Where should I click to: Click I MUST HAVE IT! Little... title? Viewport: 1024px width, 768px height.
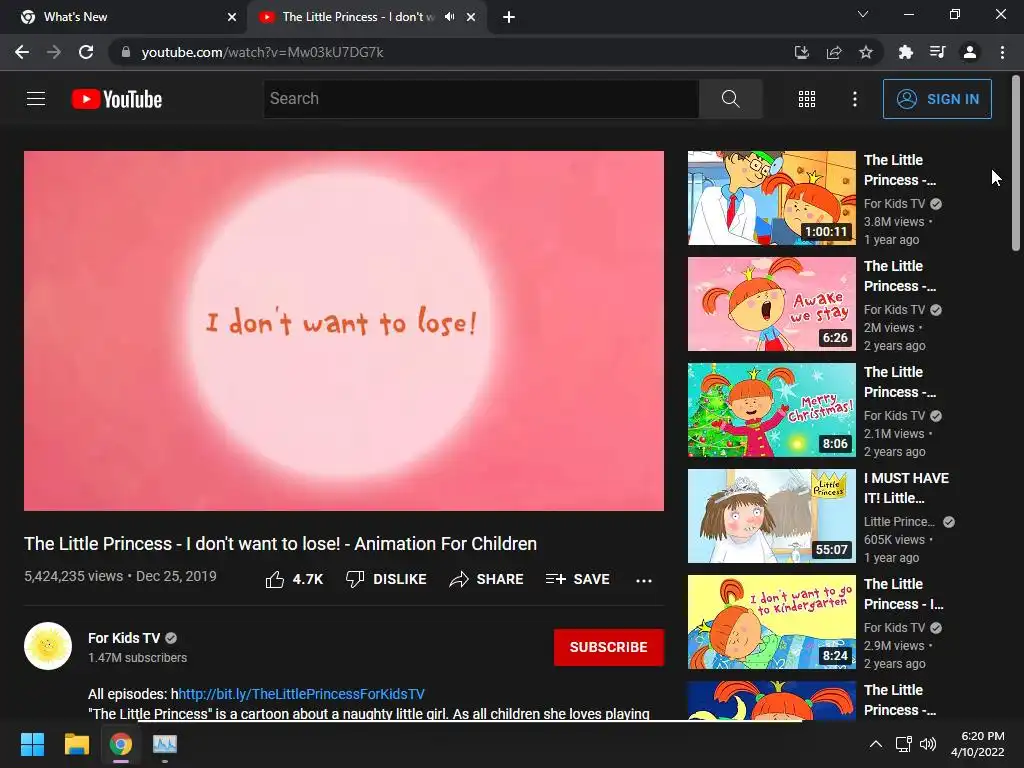pos(906,488)
